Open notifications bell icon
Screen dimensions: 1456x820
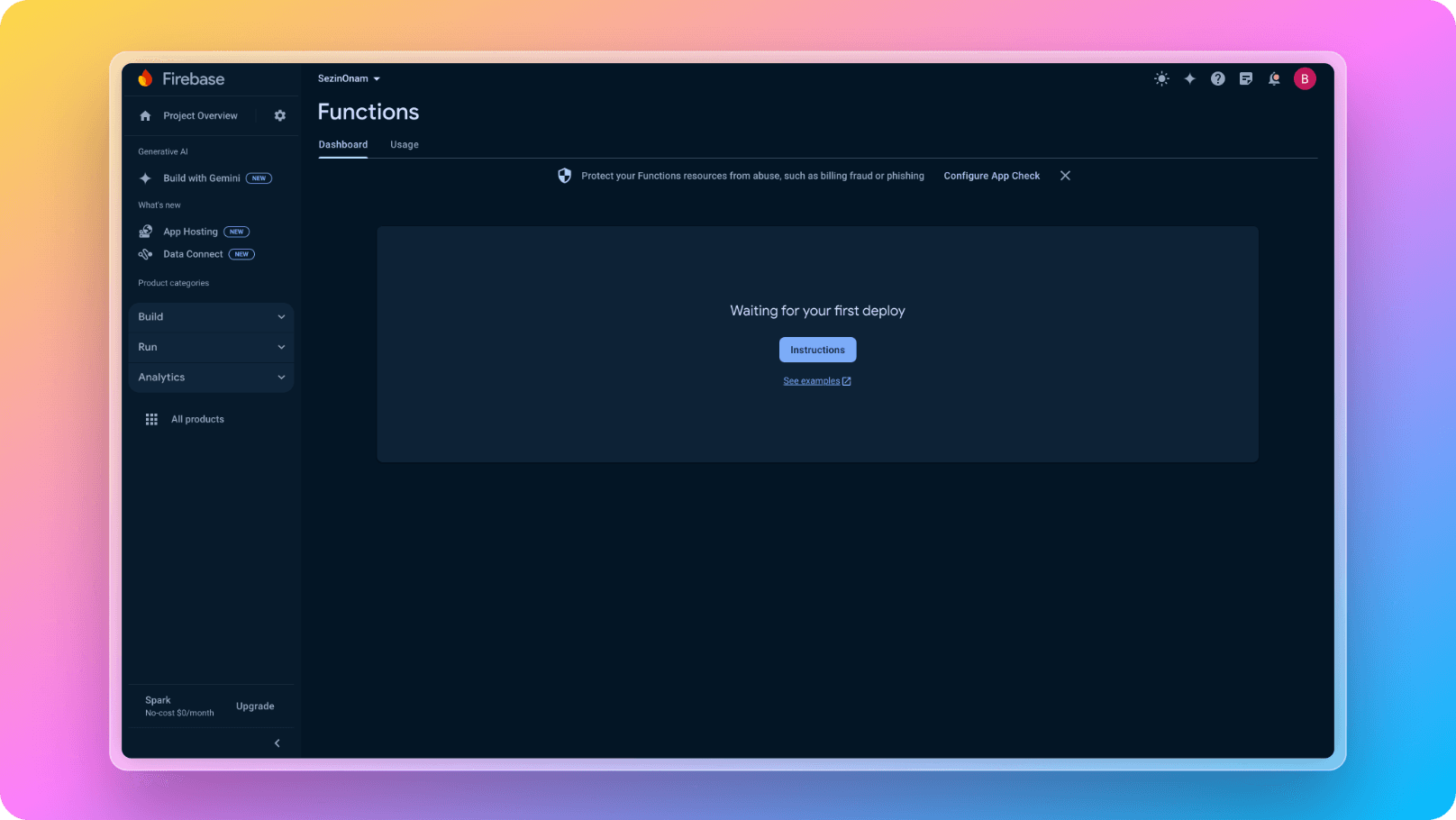click(1274, 78)
